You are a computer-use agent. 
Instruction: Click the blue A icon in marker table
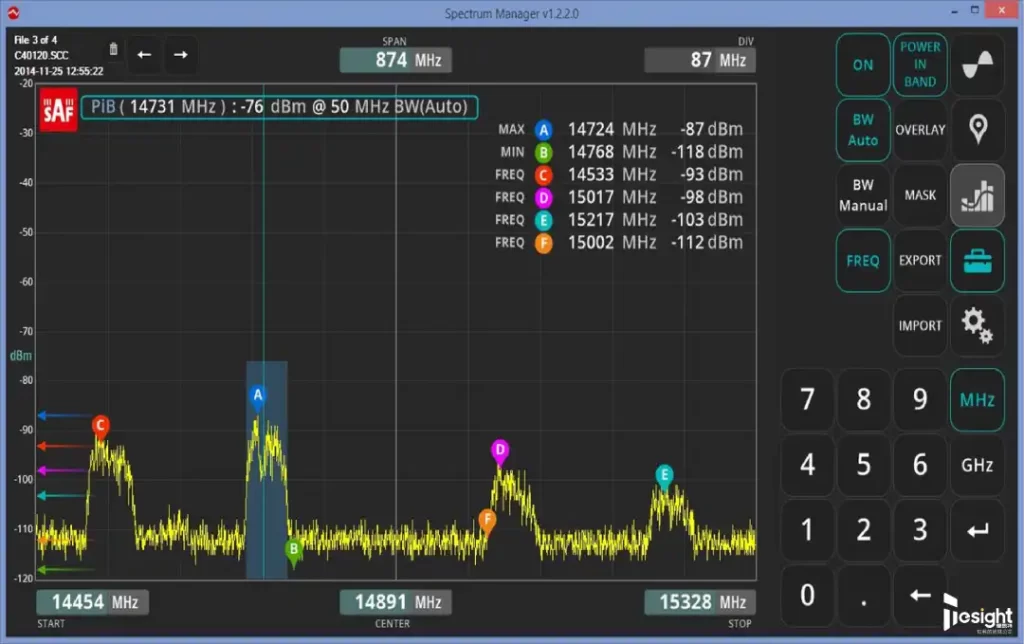click(543, 130)
